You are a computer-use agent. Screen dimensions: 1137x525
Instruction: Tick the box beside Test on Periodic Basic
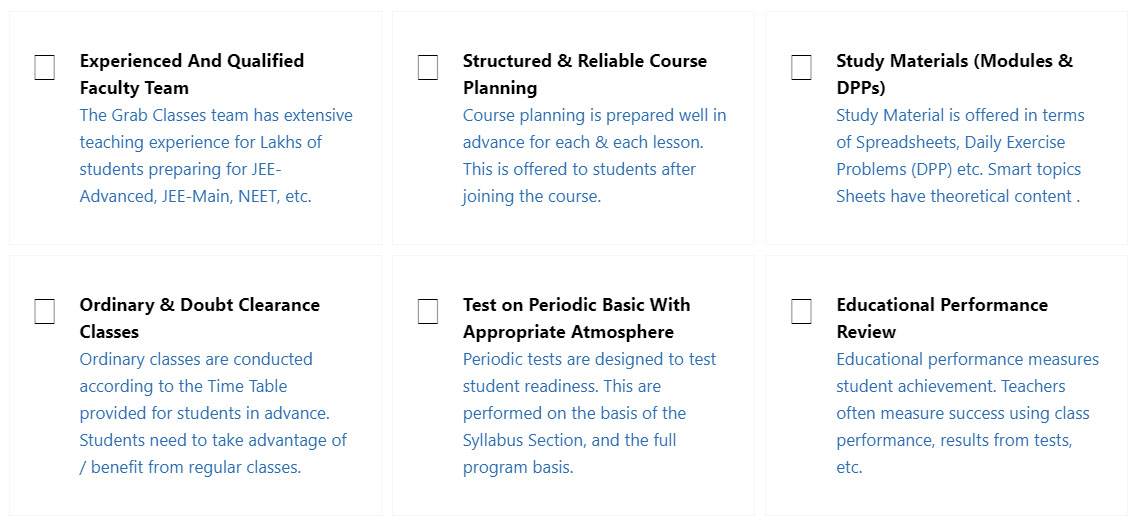pyautogui.click(x=428, y=312)
